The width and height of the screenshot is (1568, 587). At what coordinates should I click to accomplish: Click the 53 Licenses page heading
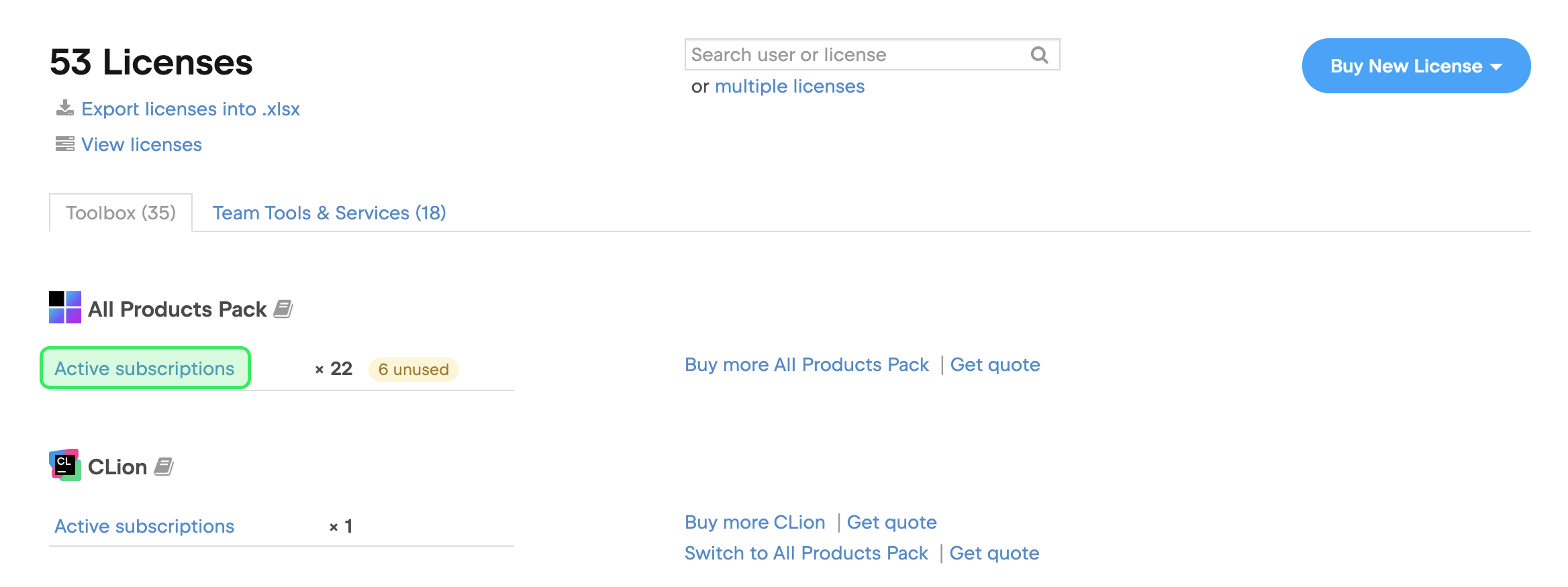[152, 62]
